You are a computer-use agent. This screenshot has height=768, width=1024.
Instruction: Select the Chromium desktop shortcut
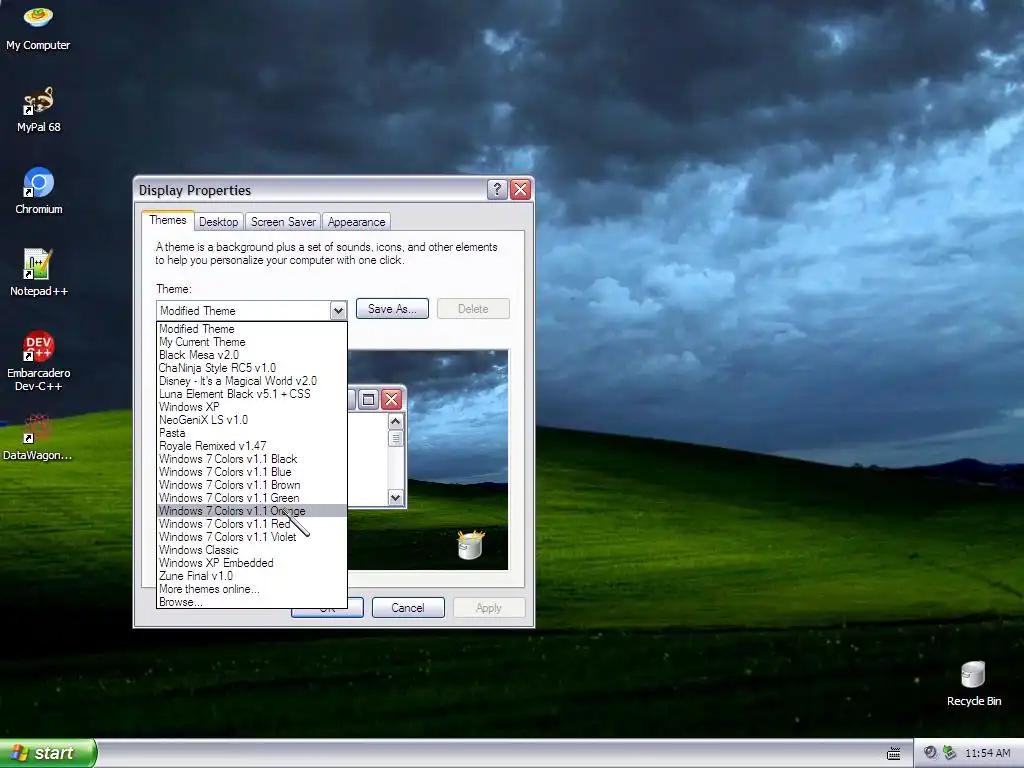click(39, 191)
